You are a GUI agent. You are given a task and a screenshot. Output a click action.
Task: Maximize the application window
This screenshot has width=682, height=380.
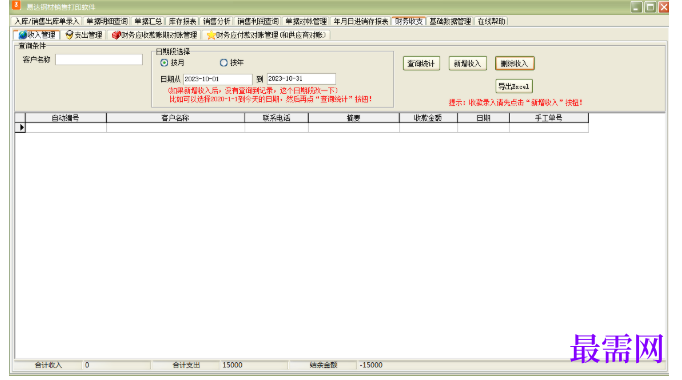tap(650, 7)
